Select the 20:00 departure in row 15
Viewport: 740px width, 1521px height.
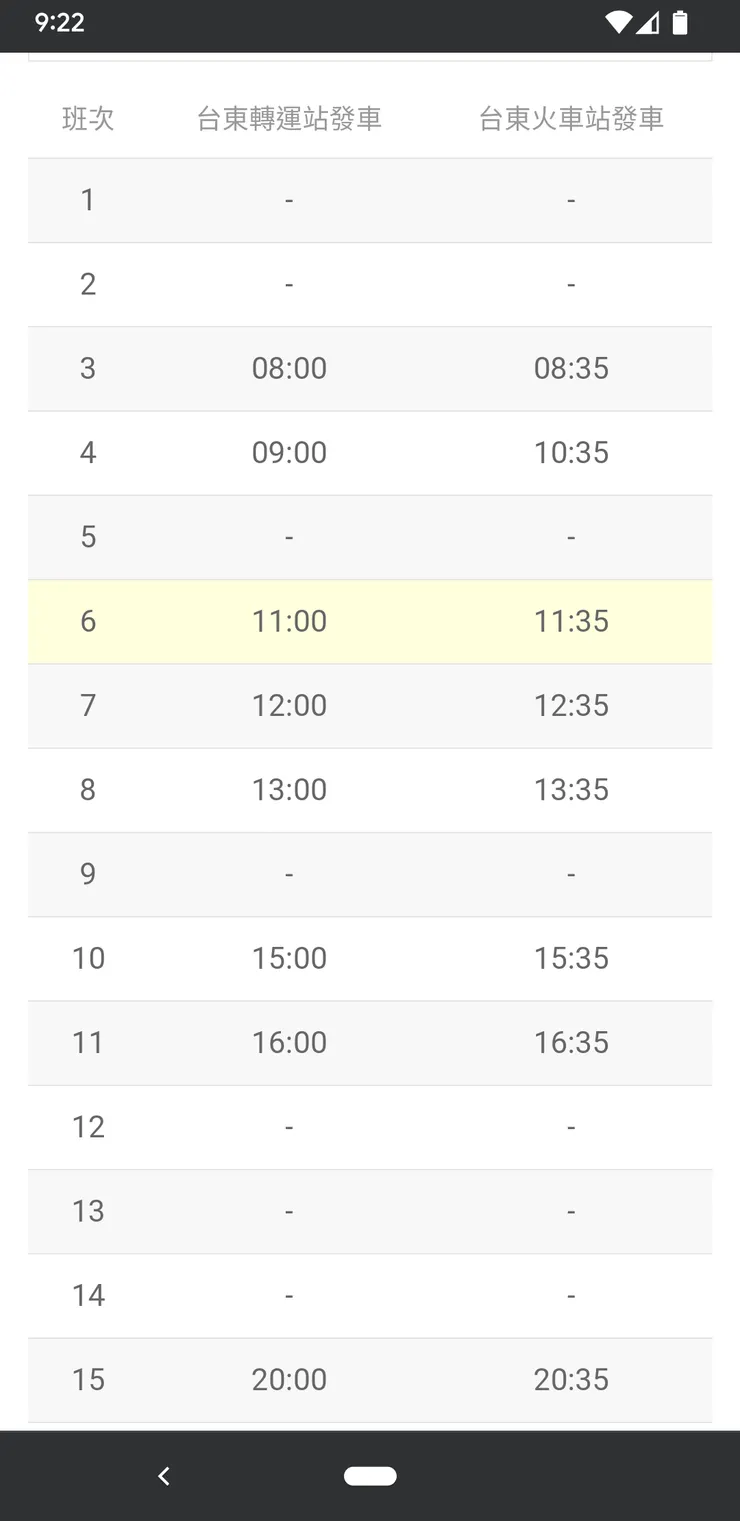289,1379
